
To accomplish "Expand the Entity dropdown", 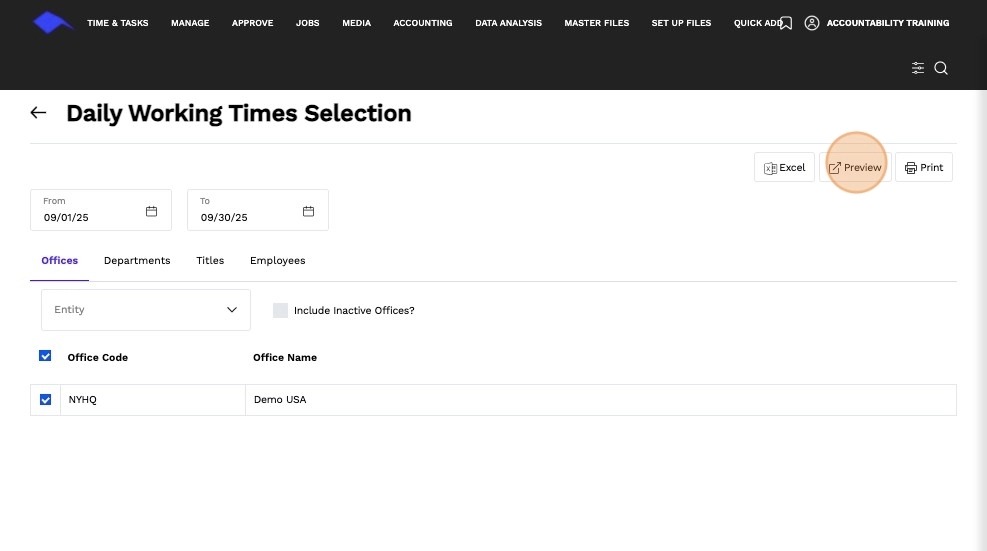I will [x=145, y=310].
